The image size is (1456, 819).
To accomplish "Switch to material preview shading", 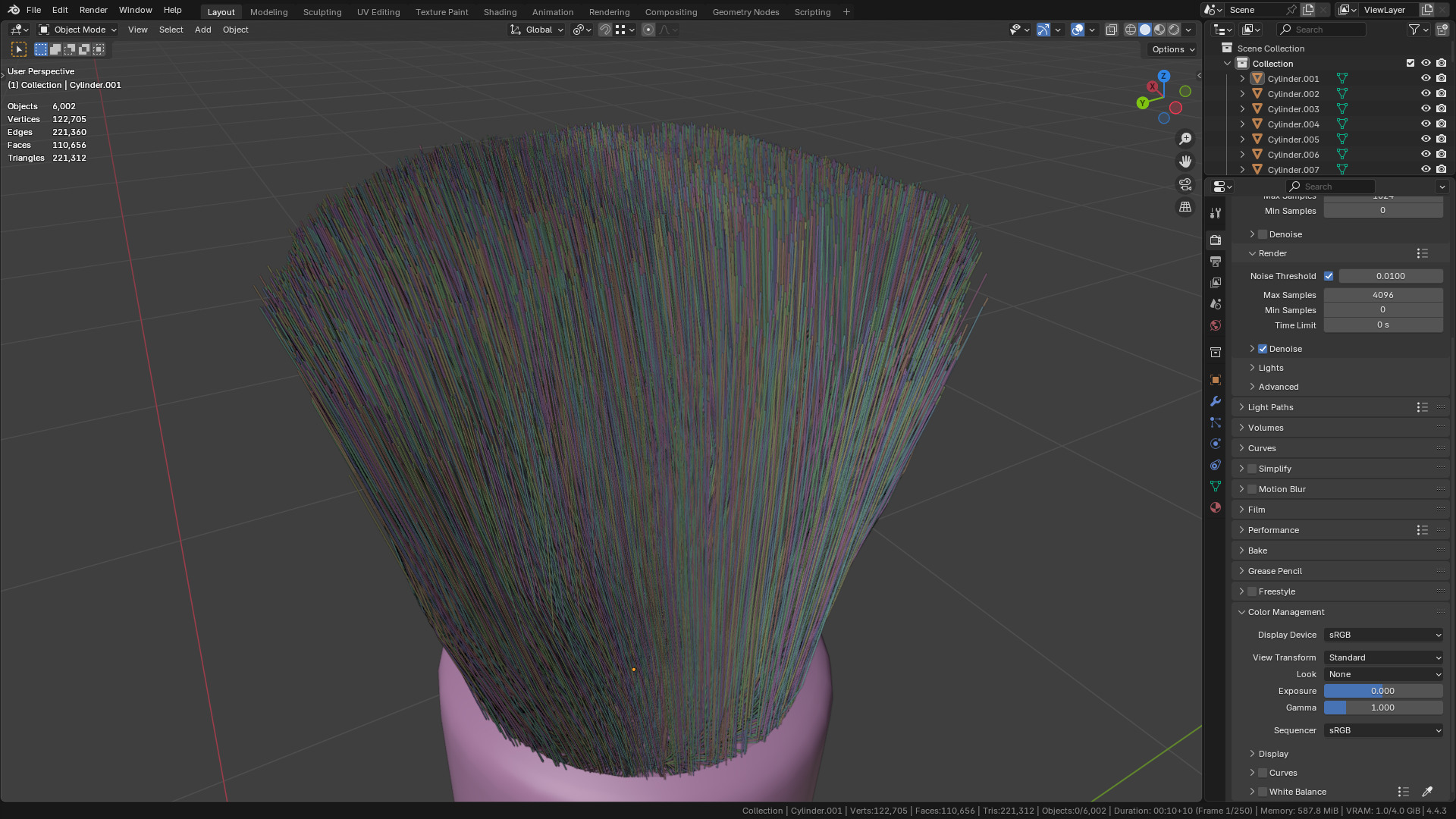I will point(1159,30).
